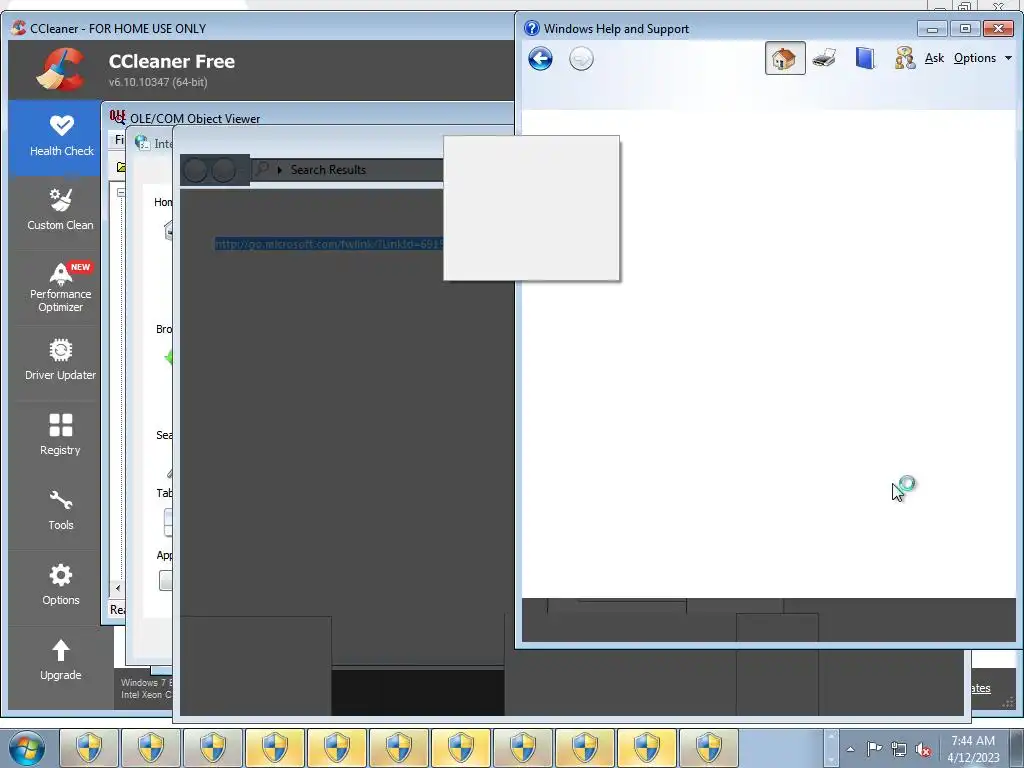Click the muted volume tray icon

pos(923,750)
